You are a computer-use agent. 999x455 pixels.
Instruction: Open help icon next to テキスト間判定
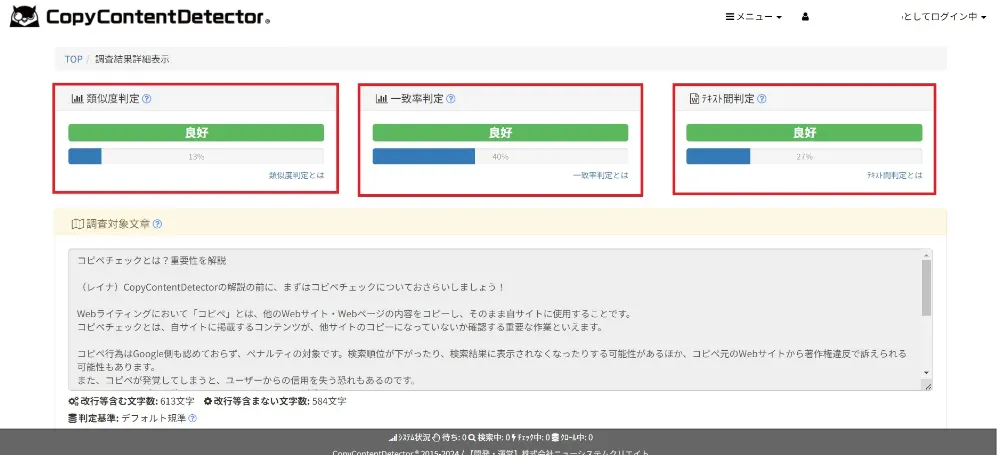[762, 99]
